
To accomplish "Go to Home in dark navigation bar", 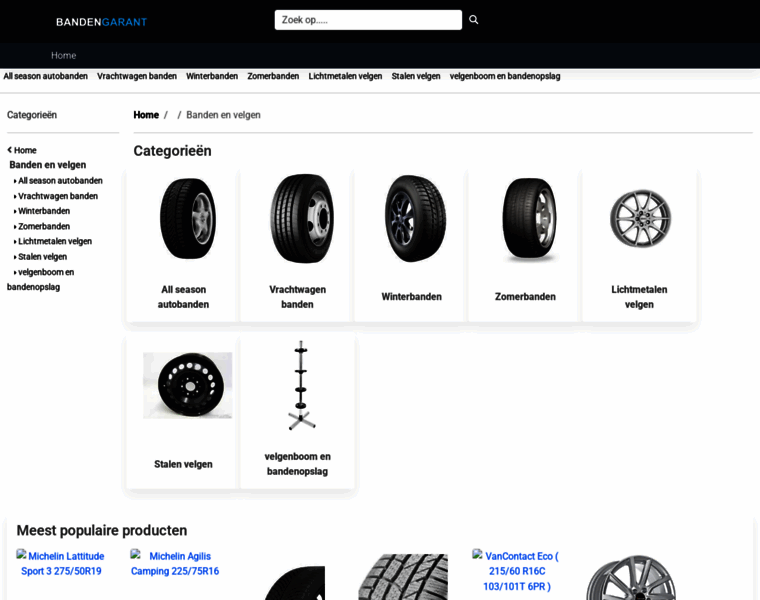I will (63, 55).
